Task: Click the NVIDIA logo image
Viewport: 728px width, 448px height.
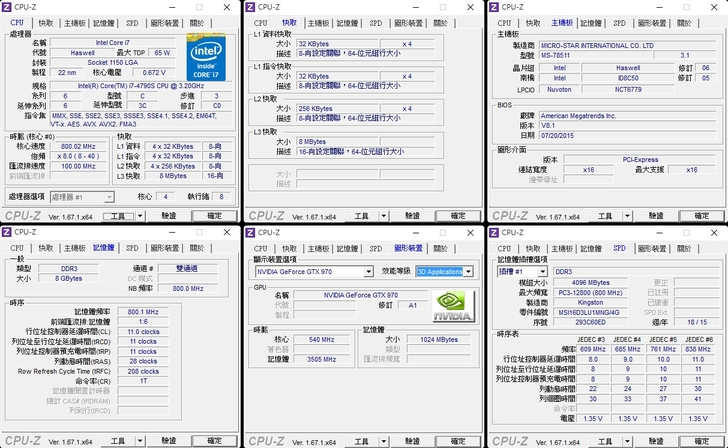Action: [x=453, y=306]
